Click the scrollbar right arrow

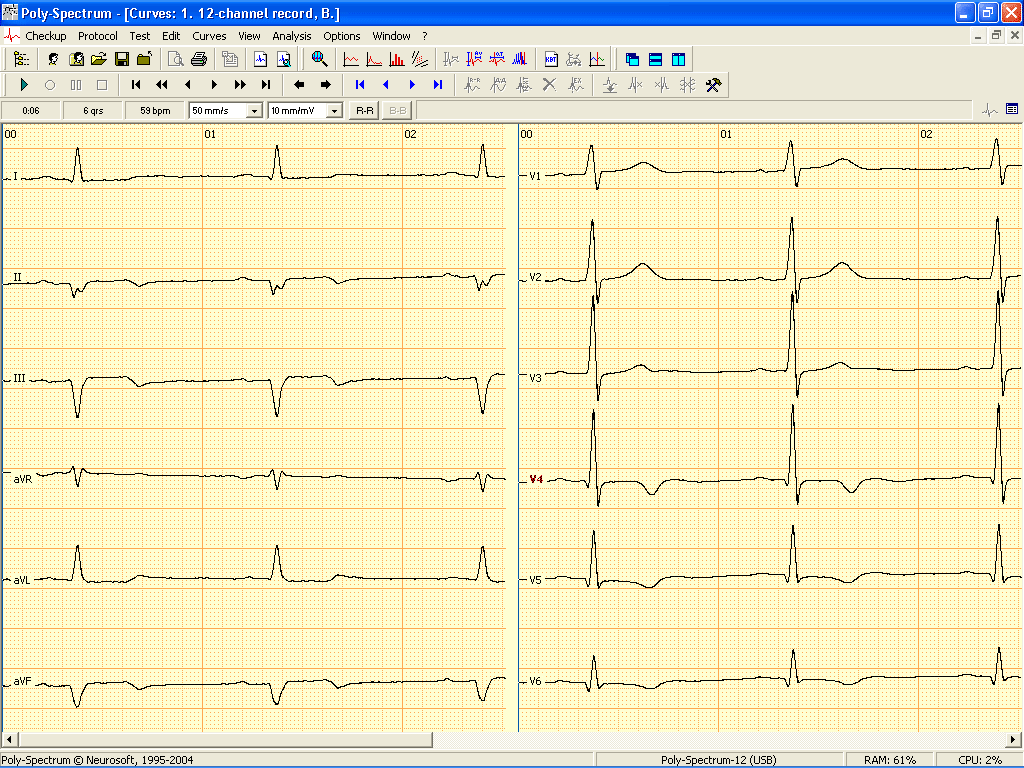[1014, 739]
